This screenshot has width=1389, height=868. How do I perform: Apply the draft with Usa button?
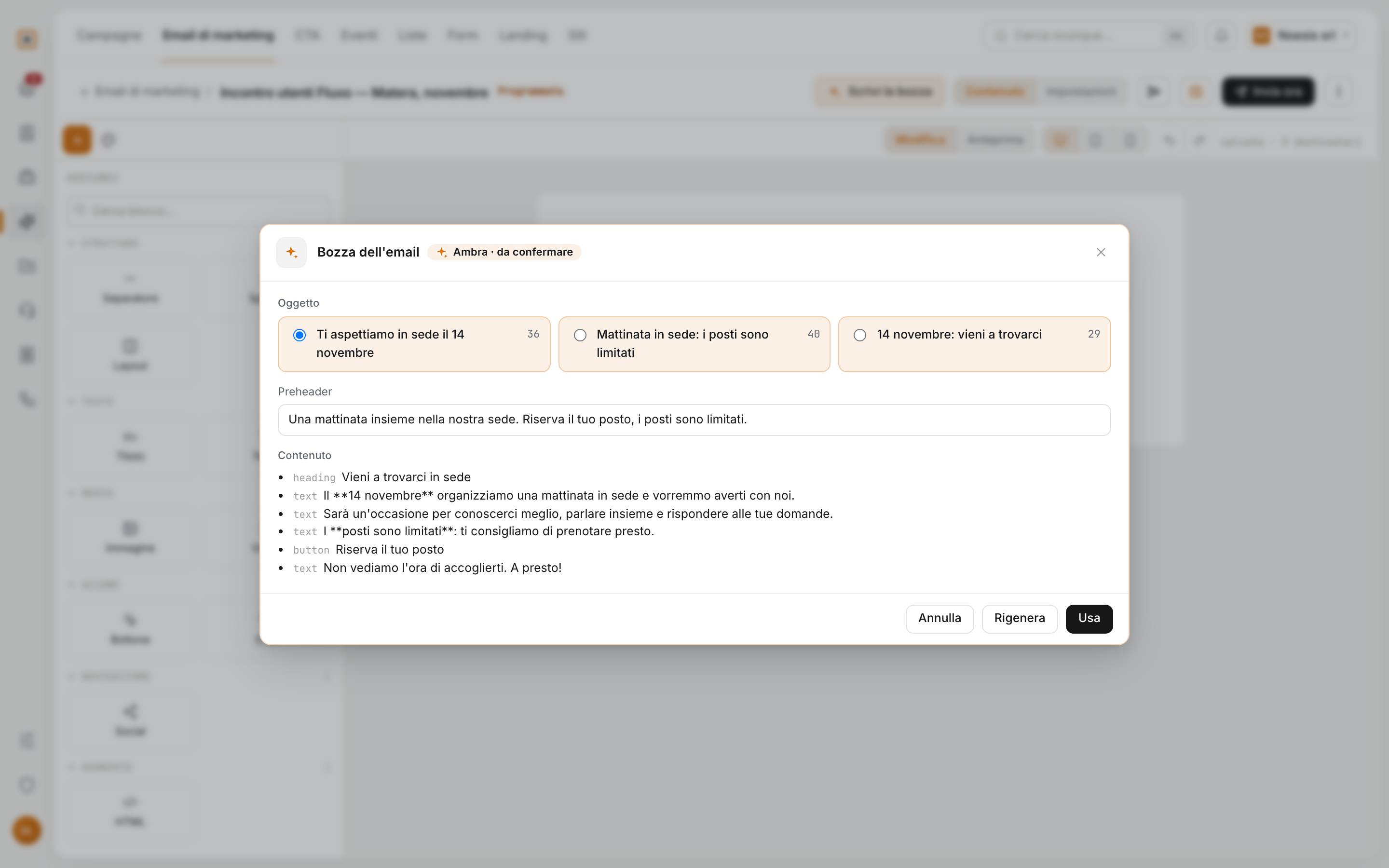click(x=1089, y=618)
